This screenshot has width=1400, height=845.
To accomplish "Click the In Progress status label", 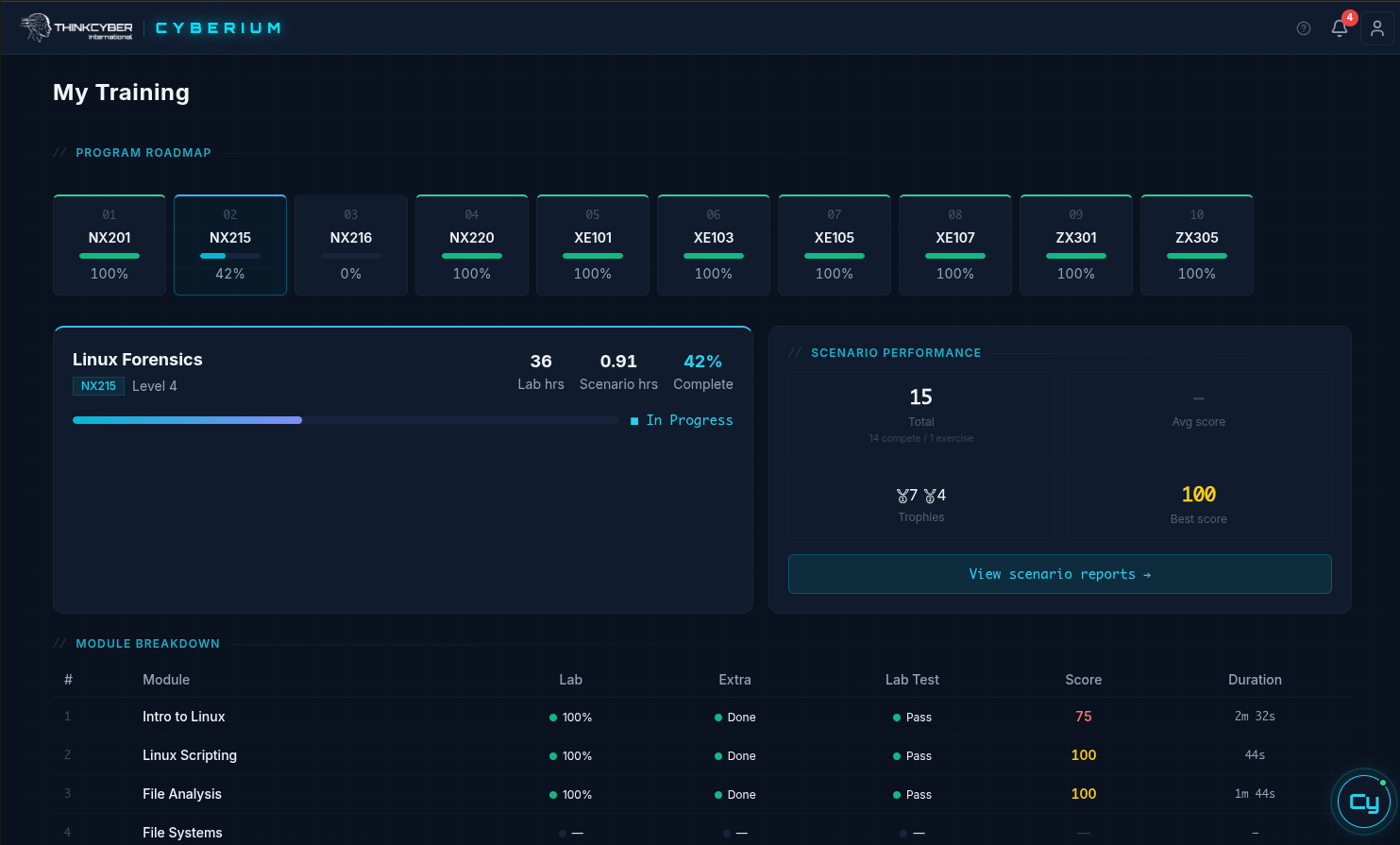I will point(682,420).
